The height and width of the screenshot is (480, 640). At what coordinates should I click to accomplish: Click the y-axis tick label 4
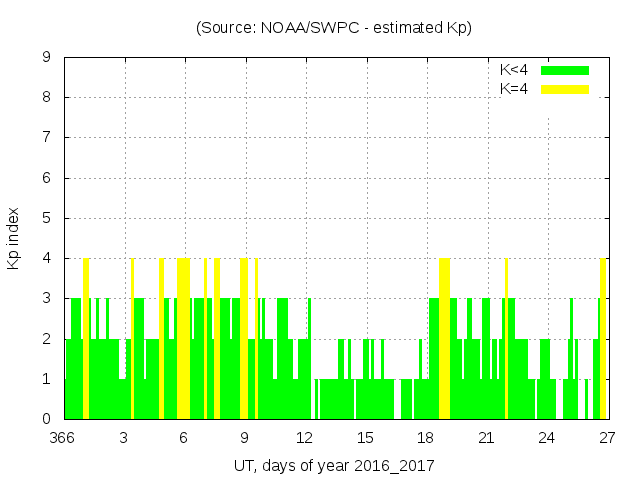(x=47, y=259)
